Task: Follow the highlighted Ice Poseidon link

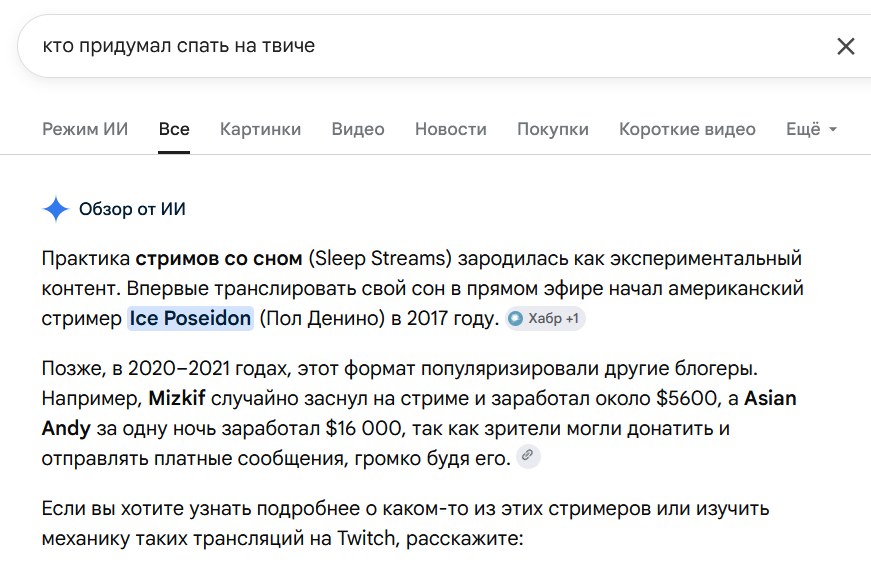Action: tap(190, 319)
